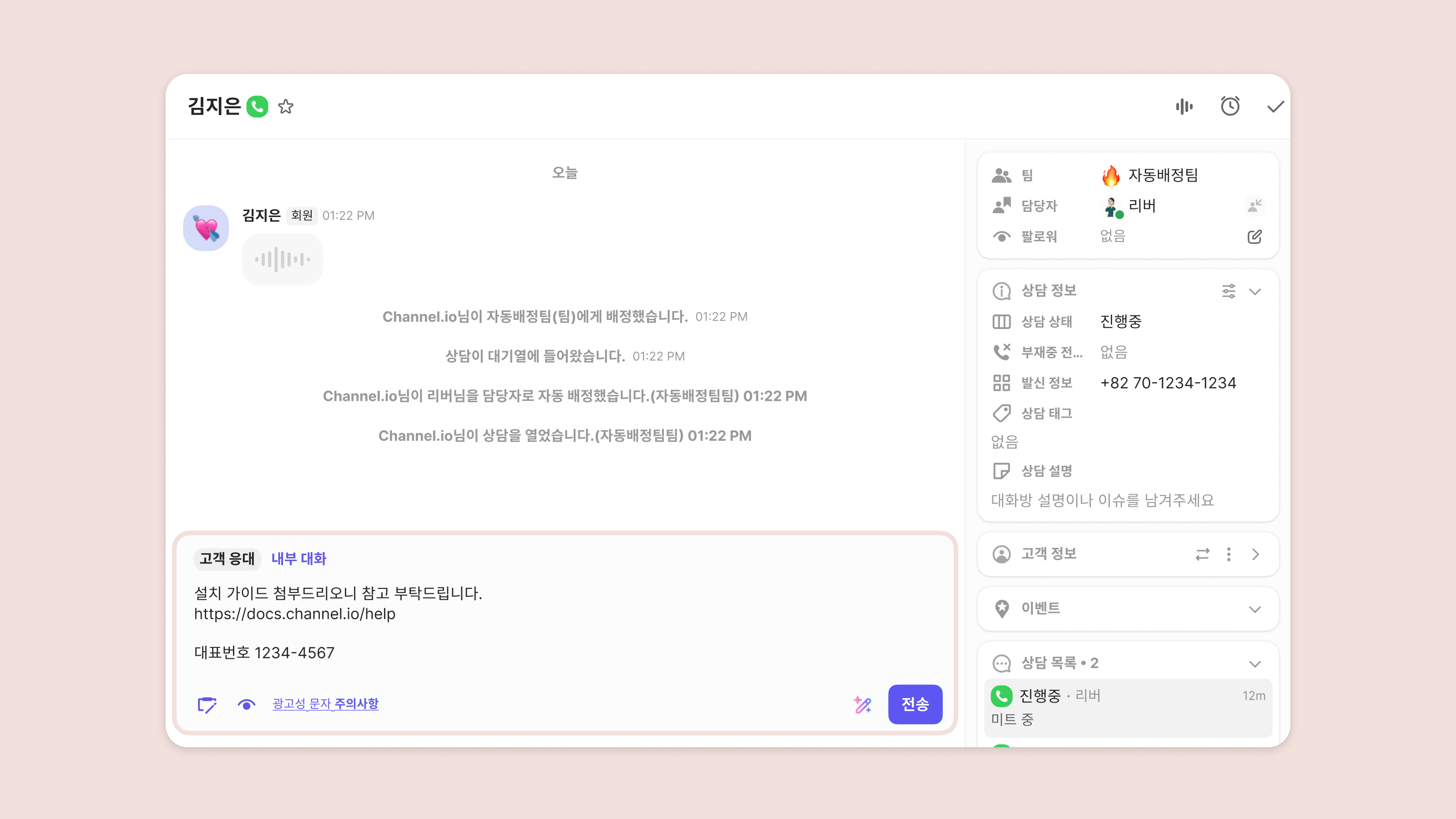Select the 고객 응대 tab
Screen dimensions: 1456x819
click(227, 558)
